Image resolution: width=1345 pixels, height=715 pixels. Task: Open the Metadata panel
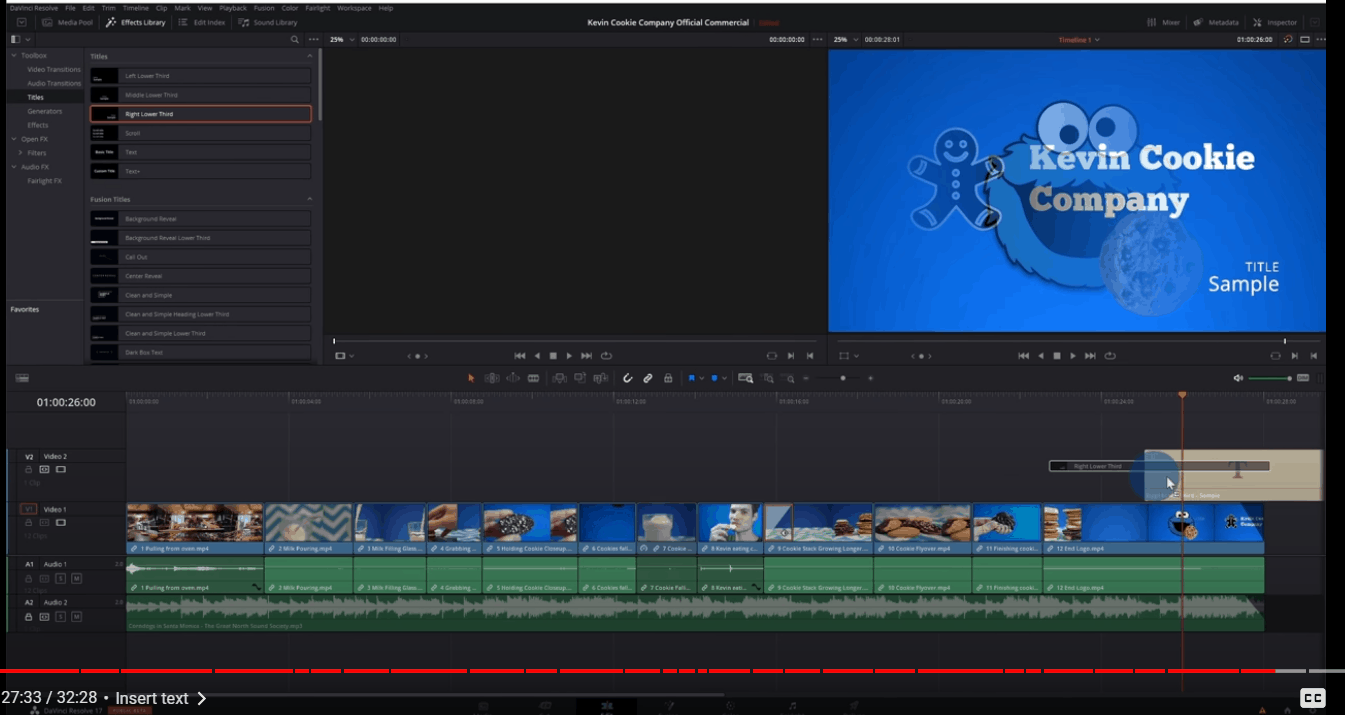coord(1216,22)
